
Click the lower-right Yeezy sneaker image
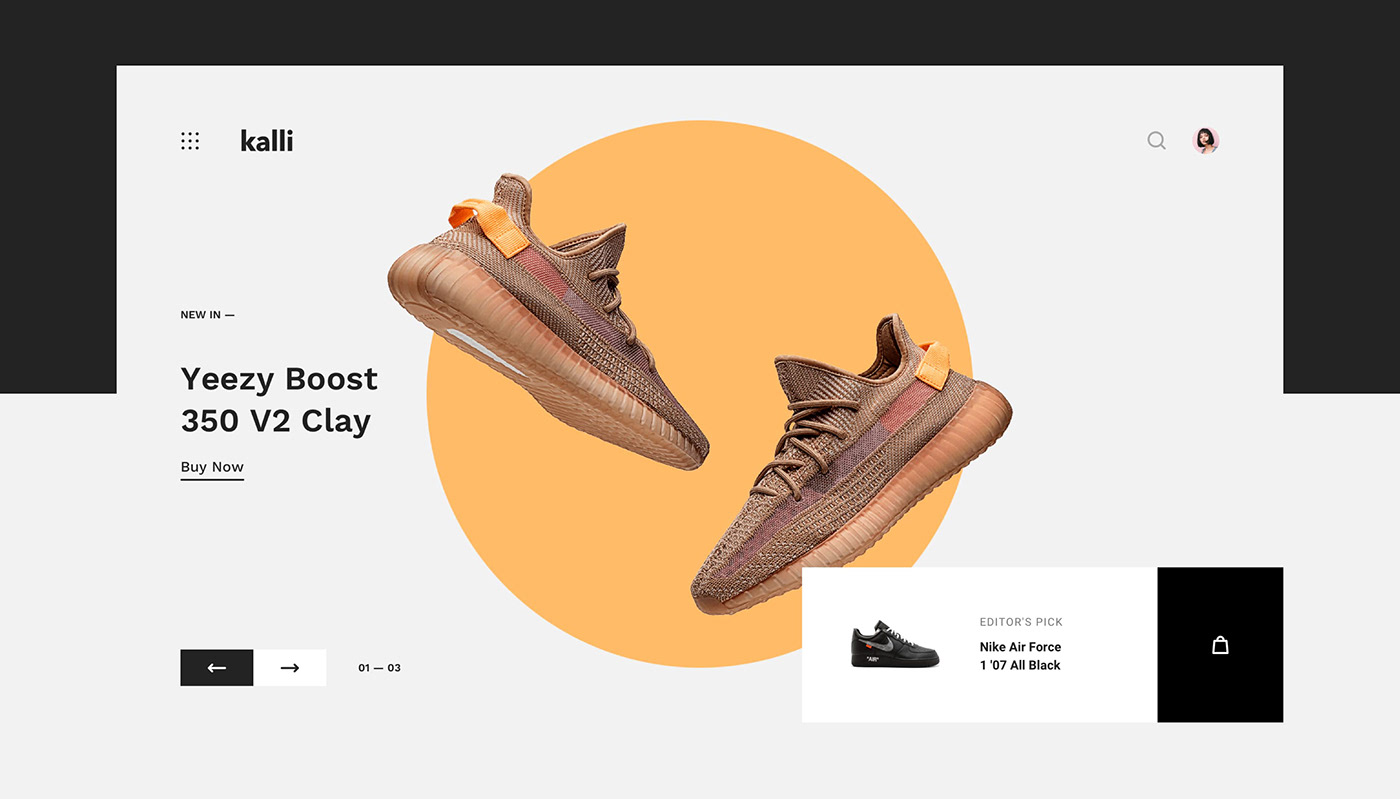[x=851, y=465]
